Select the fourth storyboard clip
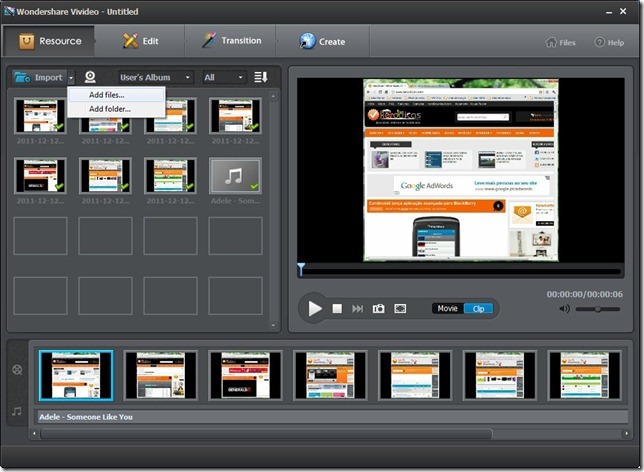This screenshot has width=644, height=472. 330,375
